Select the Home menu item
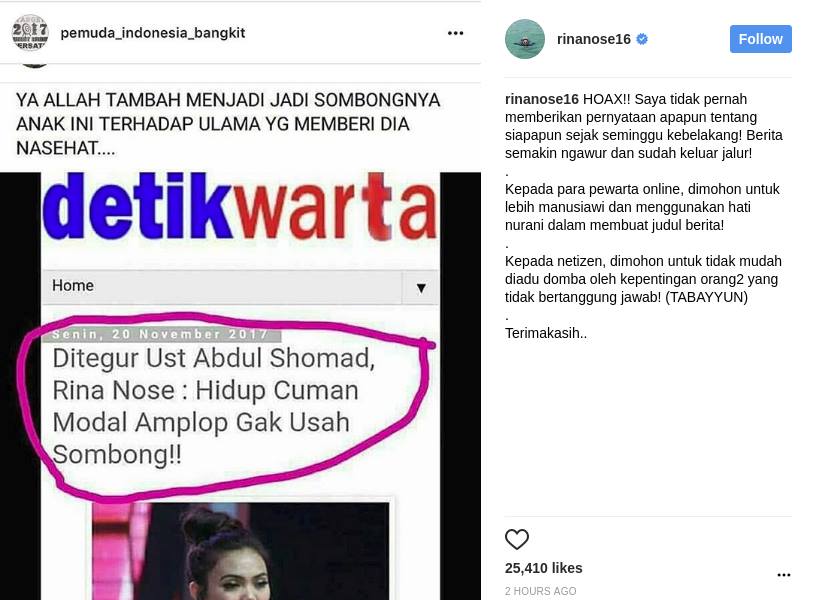Image resolution: width=814 pixels, height=600 pixels. click(73, 285)
